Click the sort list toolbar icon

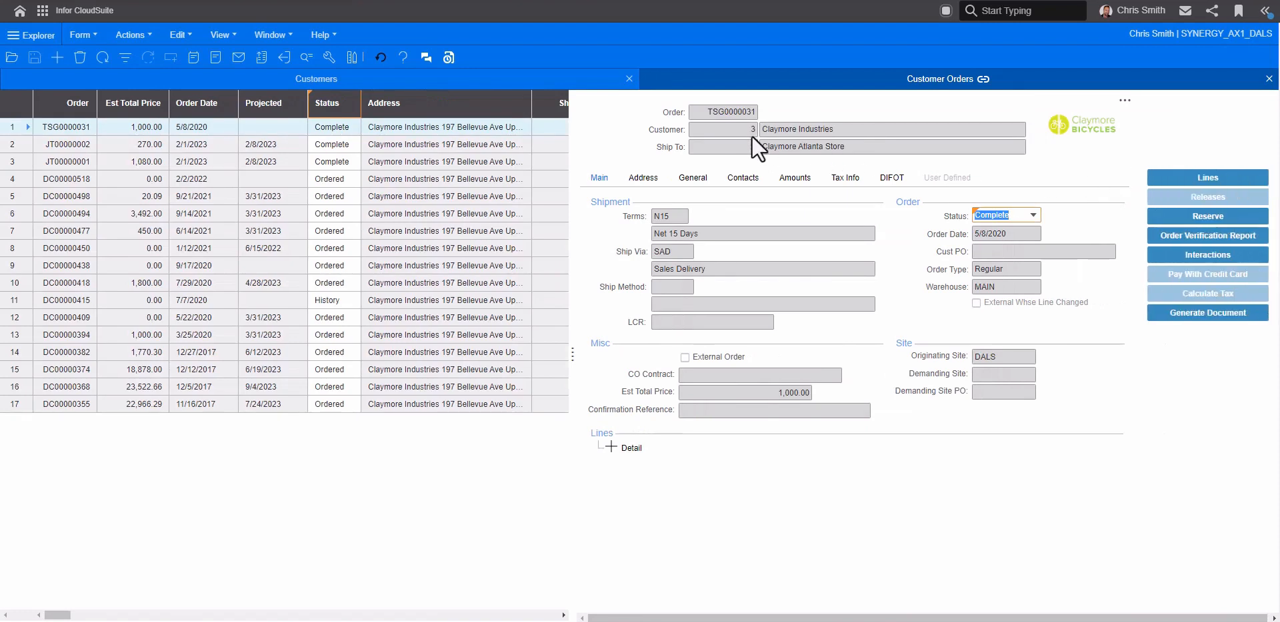tap(261, 57)
